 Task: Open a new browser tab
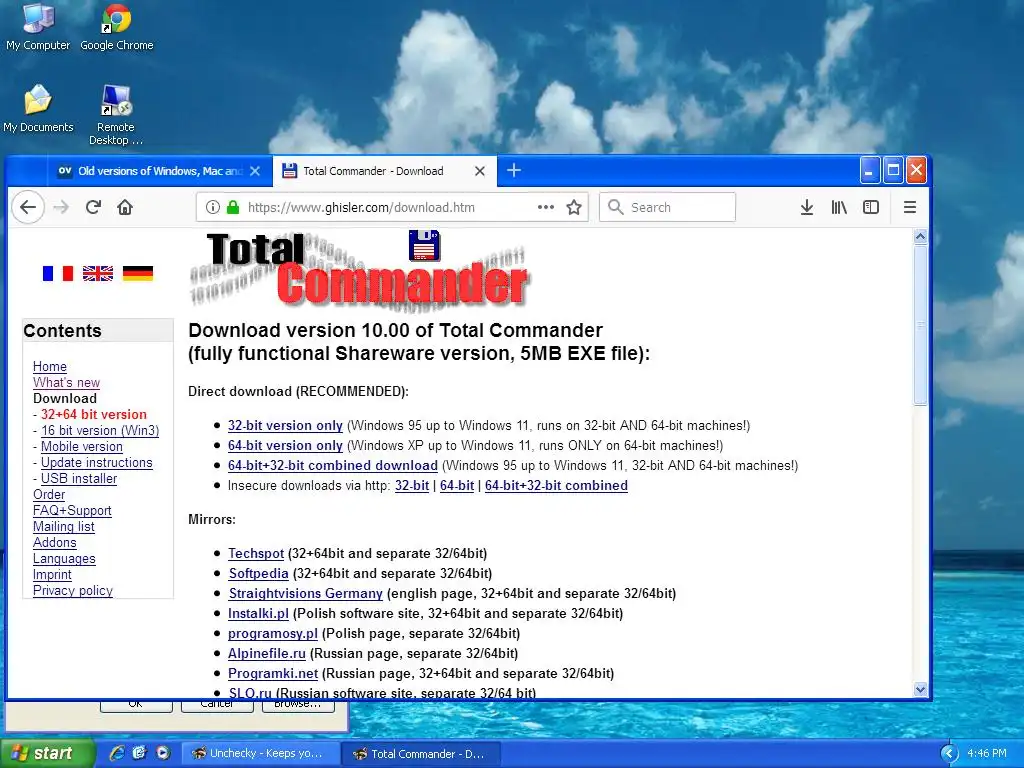[x=514, y=170]
